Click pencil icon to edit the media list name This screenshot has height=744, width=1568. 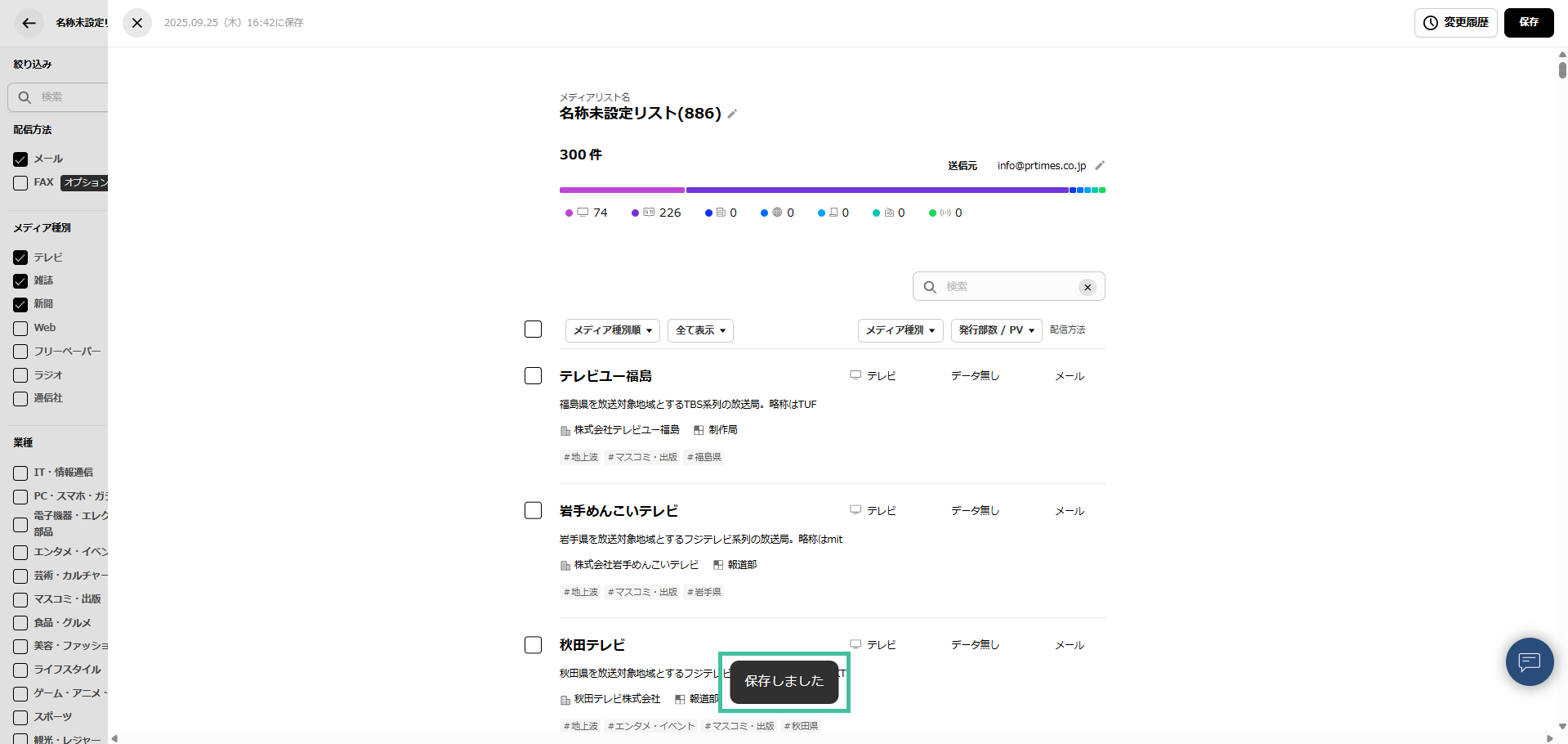coord(732,114)
